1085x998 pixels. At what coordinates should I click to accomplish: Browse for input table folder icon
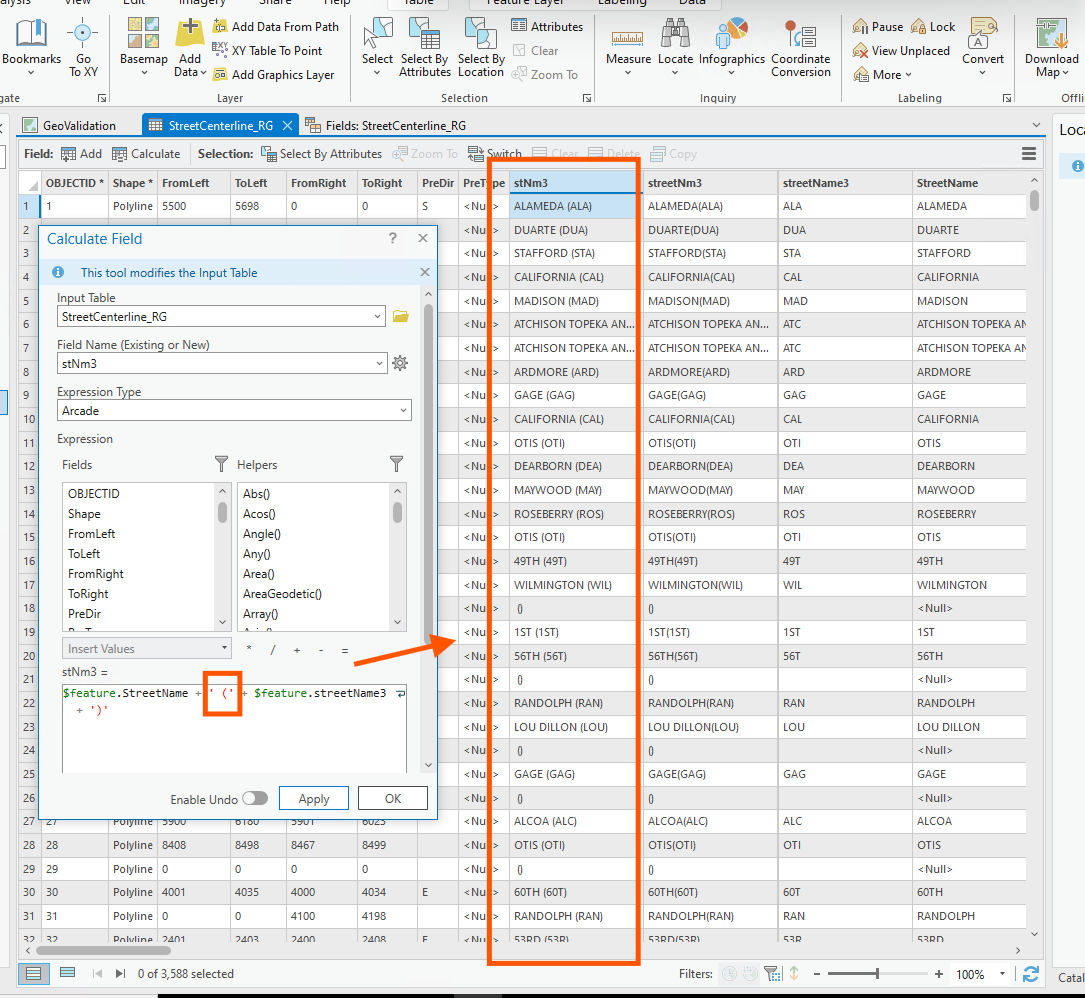[x=401, y=316]
